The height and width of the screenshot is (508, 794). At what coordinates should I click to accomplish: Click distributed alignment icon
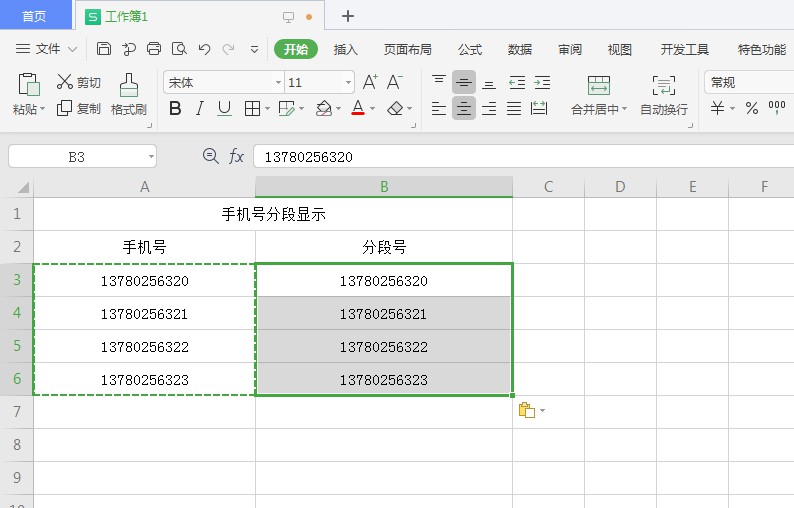[x=539, y=108]
